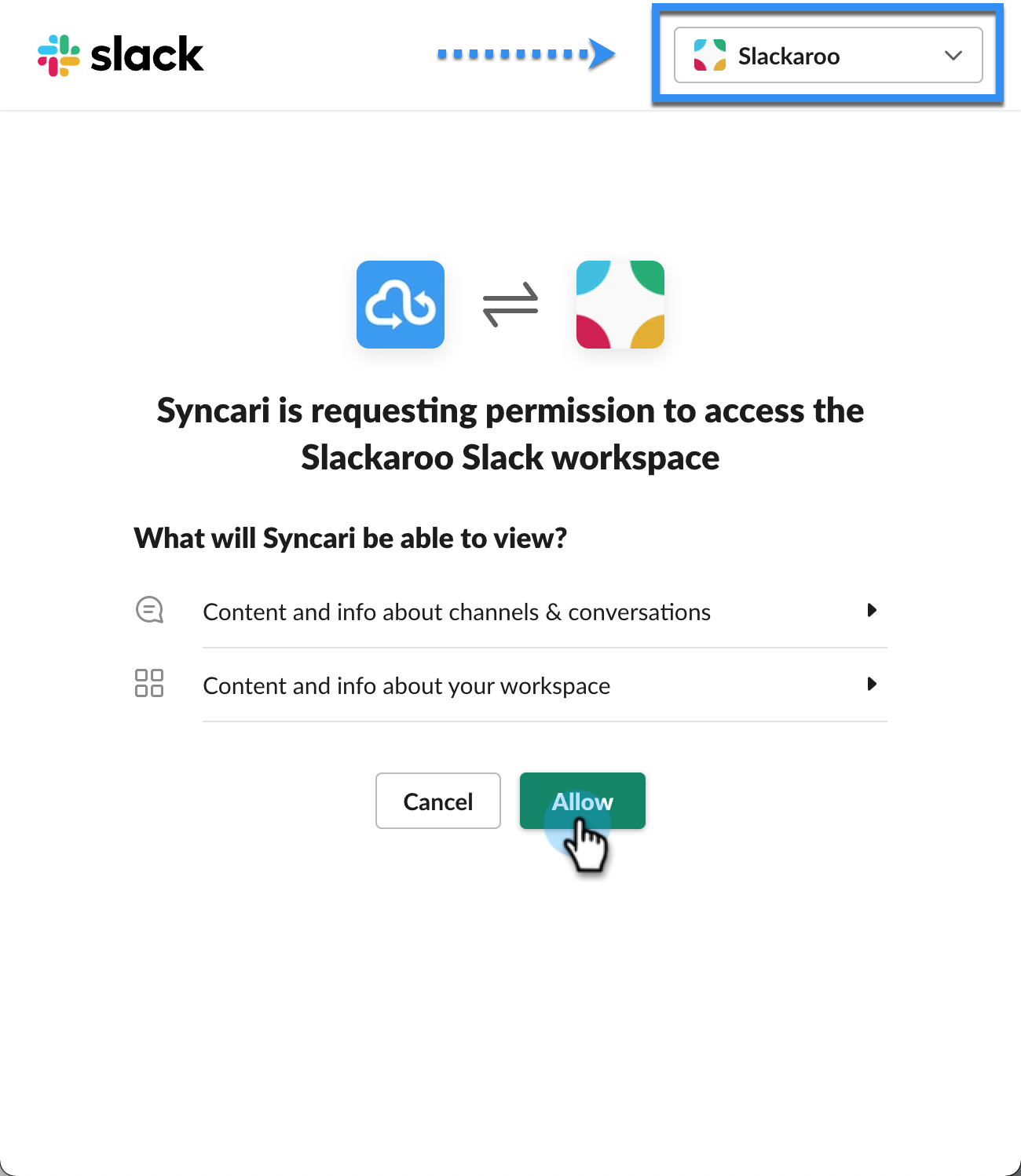This screenshot has width=1021, height=1176.
Task: Click the Syncari permission request heading
Action: [510, 434]
